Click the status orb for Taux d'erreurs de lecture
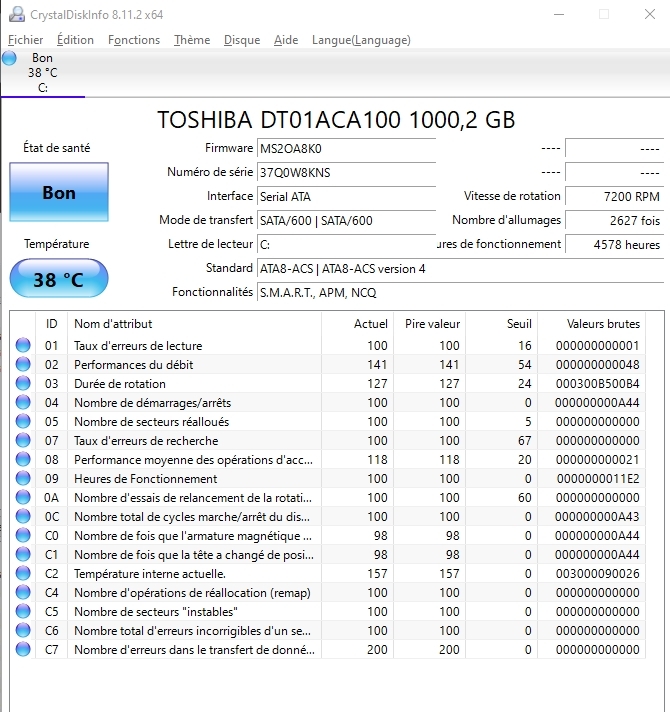Image resolution: width=670 pixels, height=712 pixels. tap(23, 346)
